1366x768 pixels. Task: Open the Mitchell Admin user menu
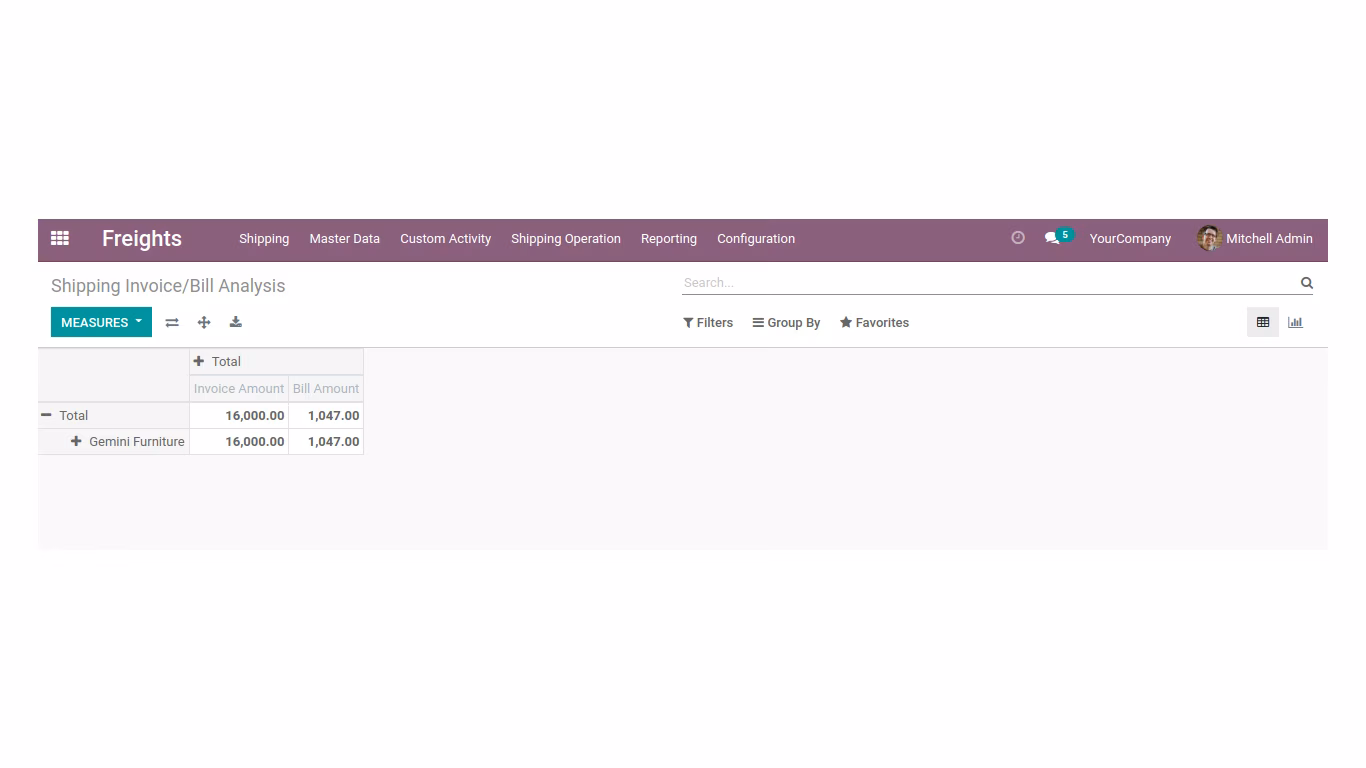pyautogui.click(x=1255, y=239)
